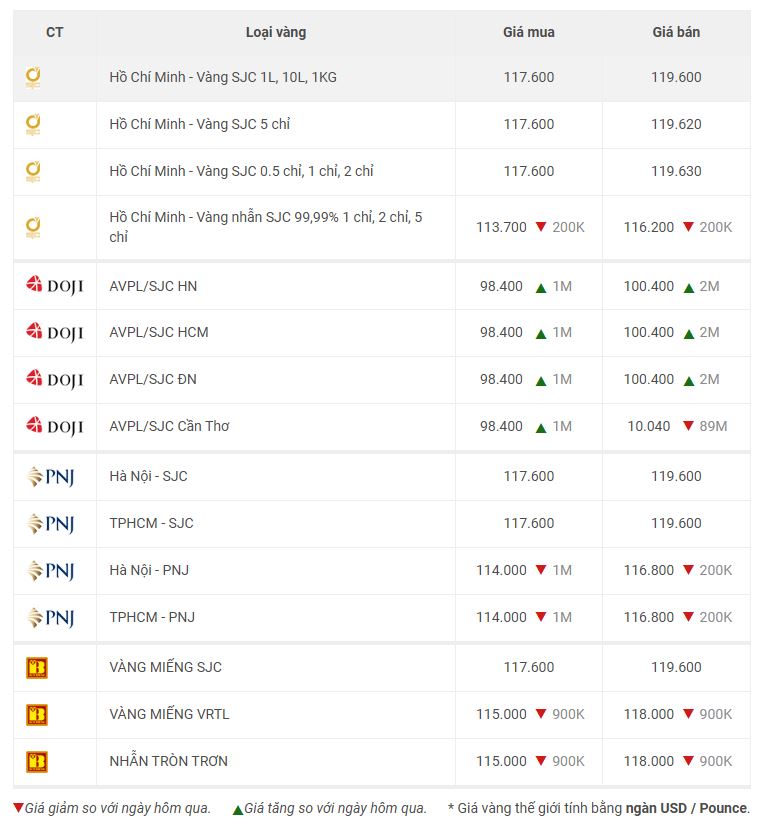Click sell price 119.630
Viewport: 767px width, 829px height.
(676, 171)
